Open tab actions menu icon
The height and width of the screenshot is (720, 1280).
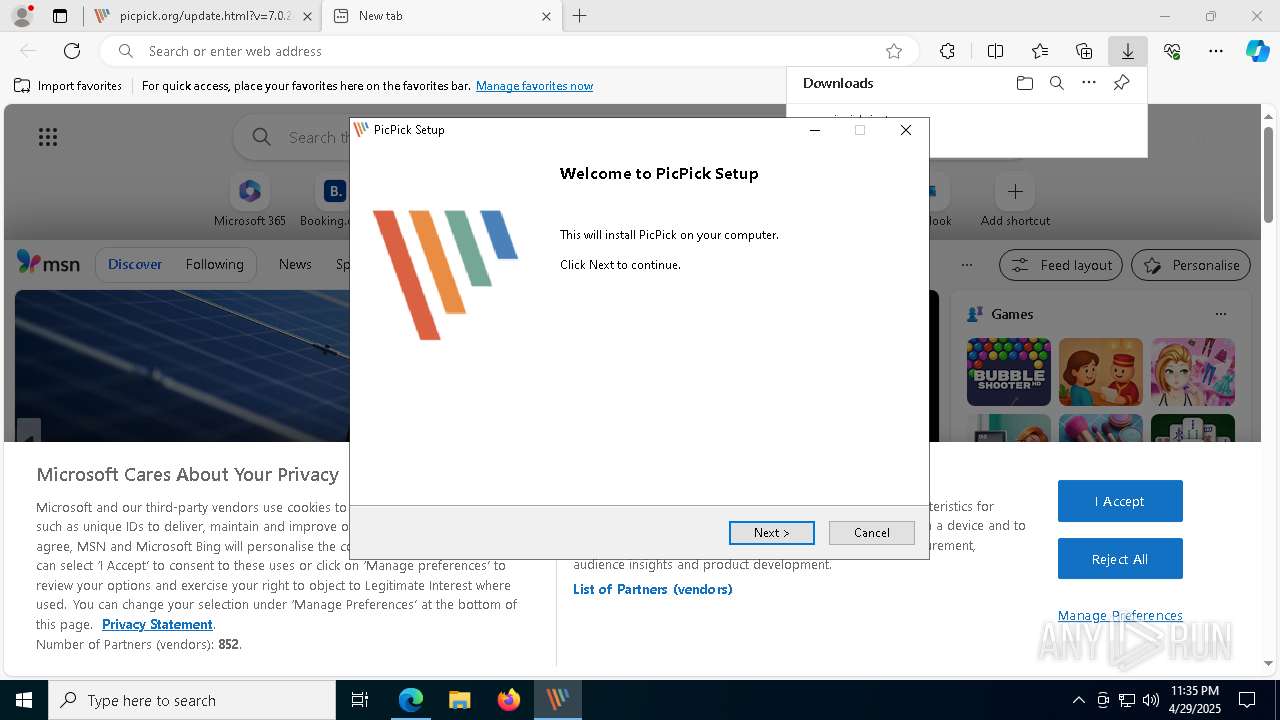(60, 16)
